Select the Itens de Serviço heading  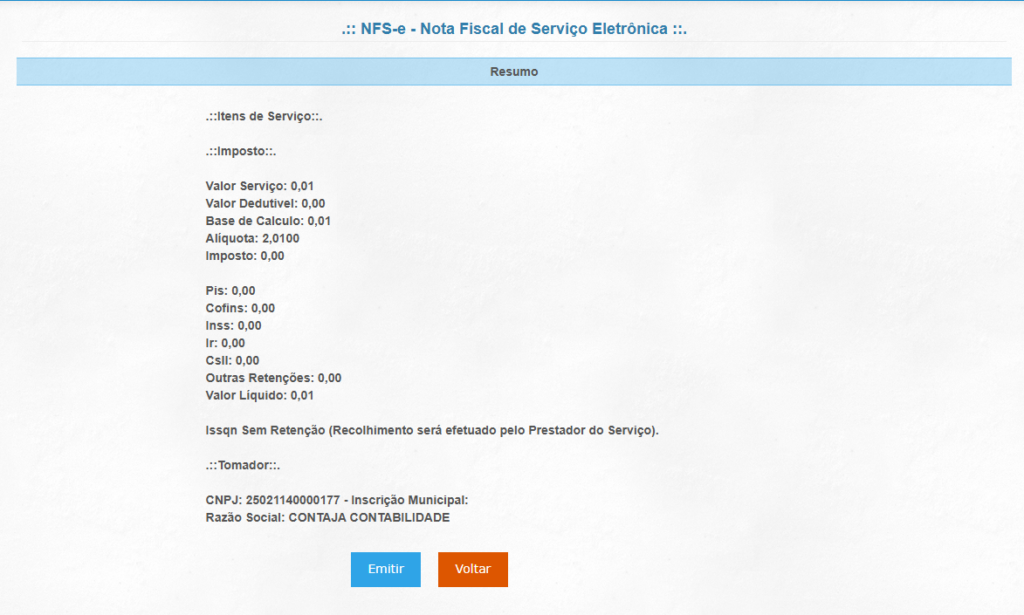[263, 117]
